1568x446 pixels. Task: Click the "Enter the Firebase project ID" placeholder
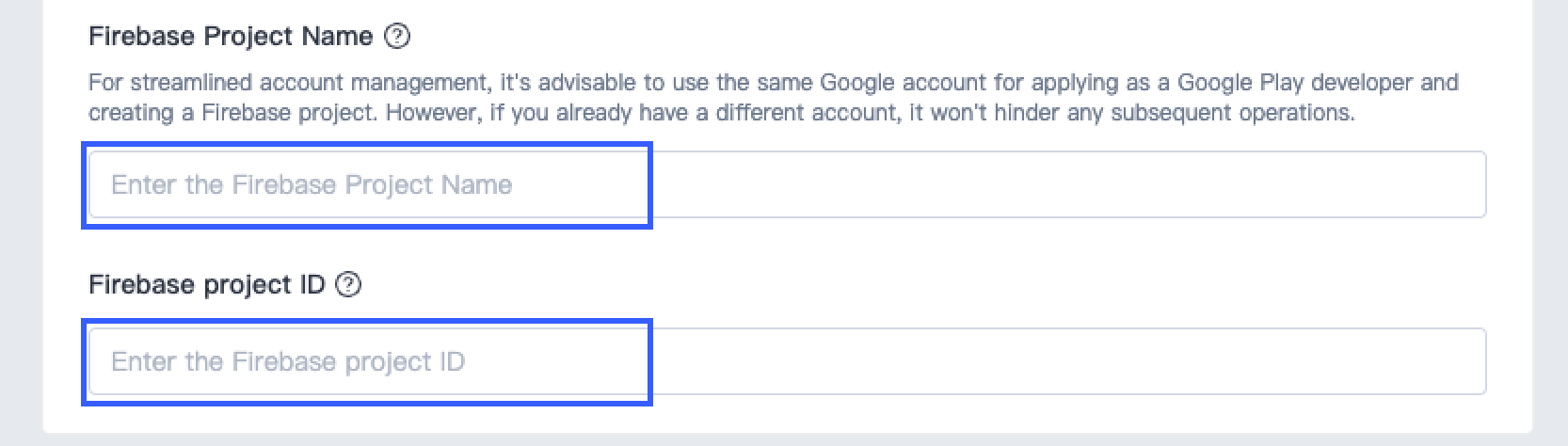point(288,361)
